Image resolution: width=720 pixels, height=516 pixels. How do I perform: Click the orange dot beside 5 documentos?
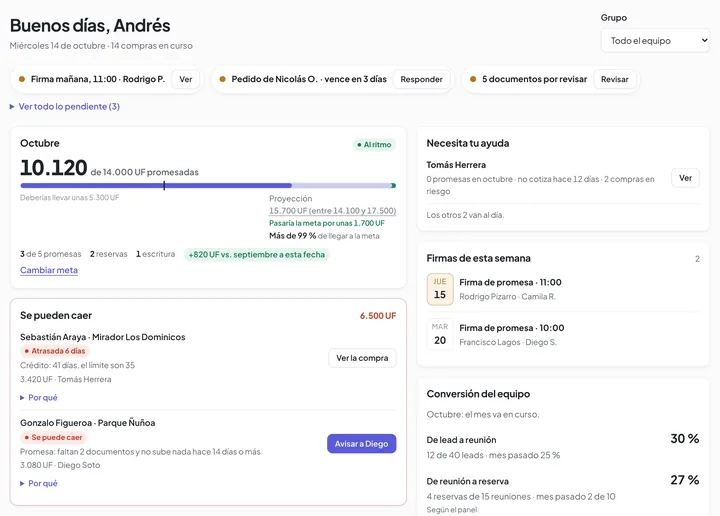point(473,79)
